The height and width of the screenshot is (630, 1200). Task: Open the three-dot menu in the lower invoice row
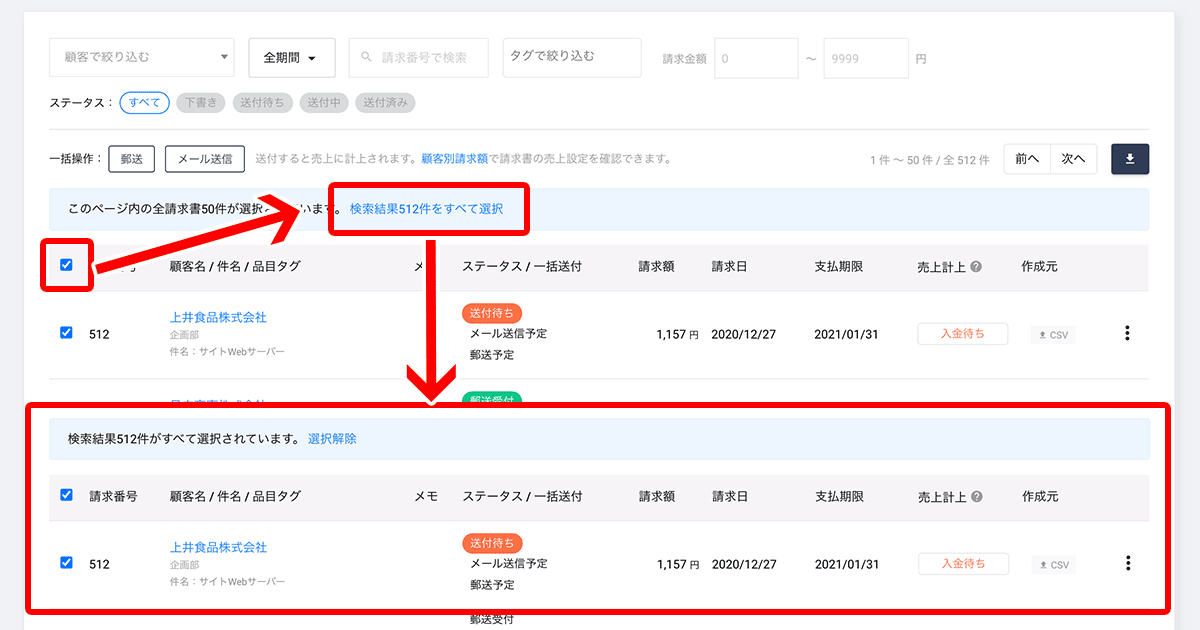[x=1128, y=563]
